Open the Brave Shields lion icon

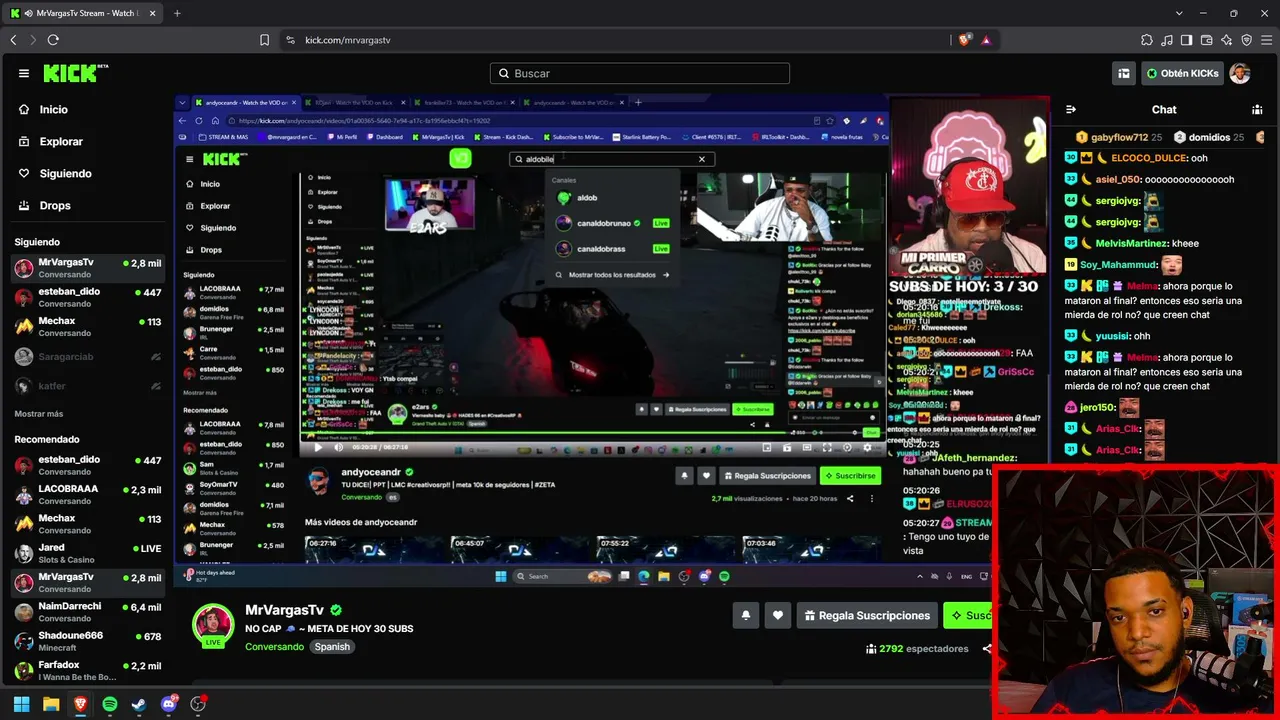964,40
